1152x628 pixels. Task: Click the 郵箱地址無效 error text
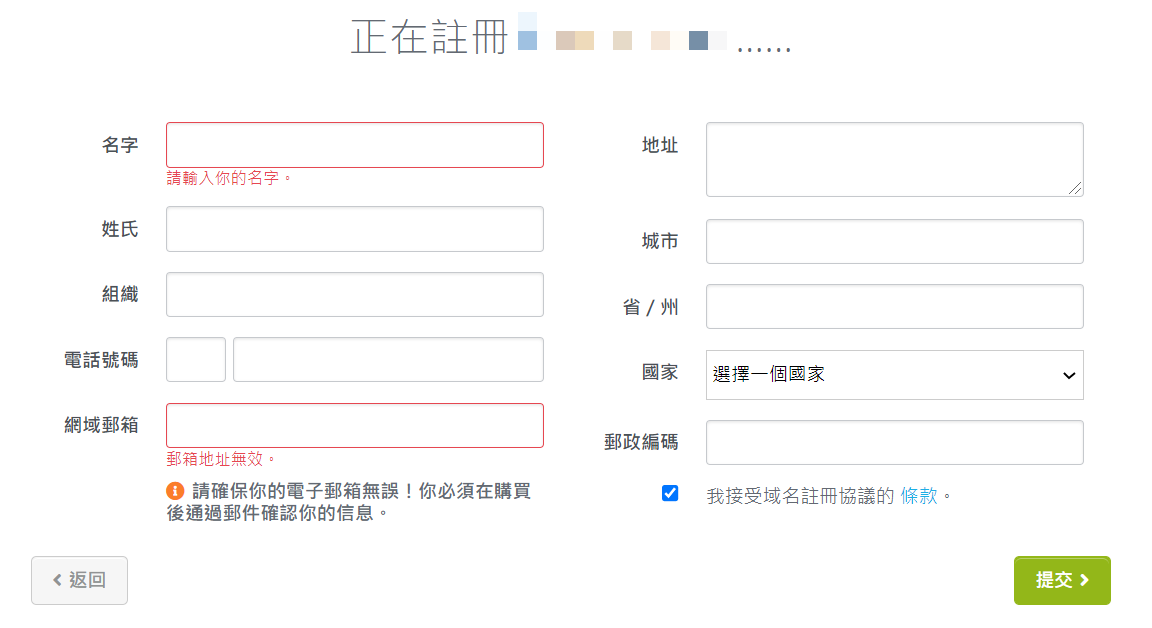[x=220, y=459]
